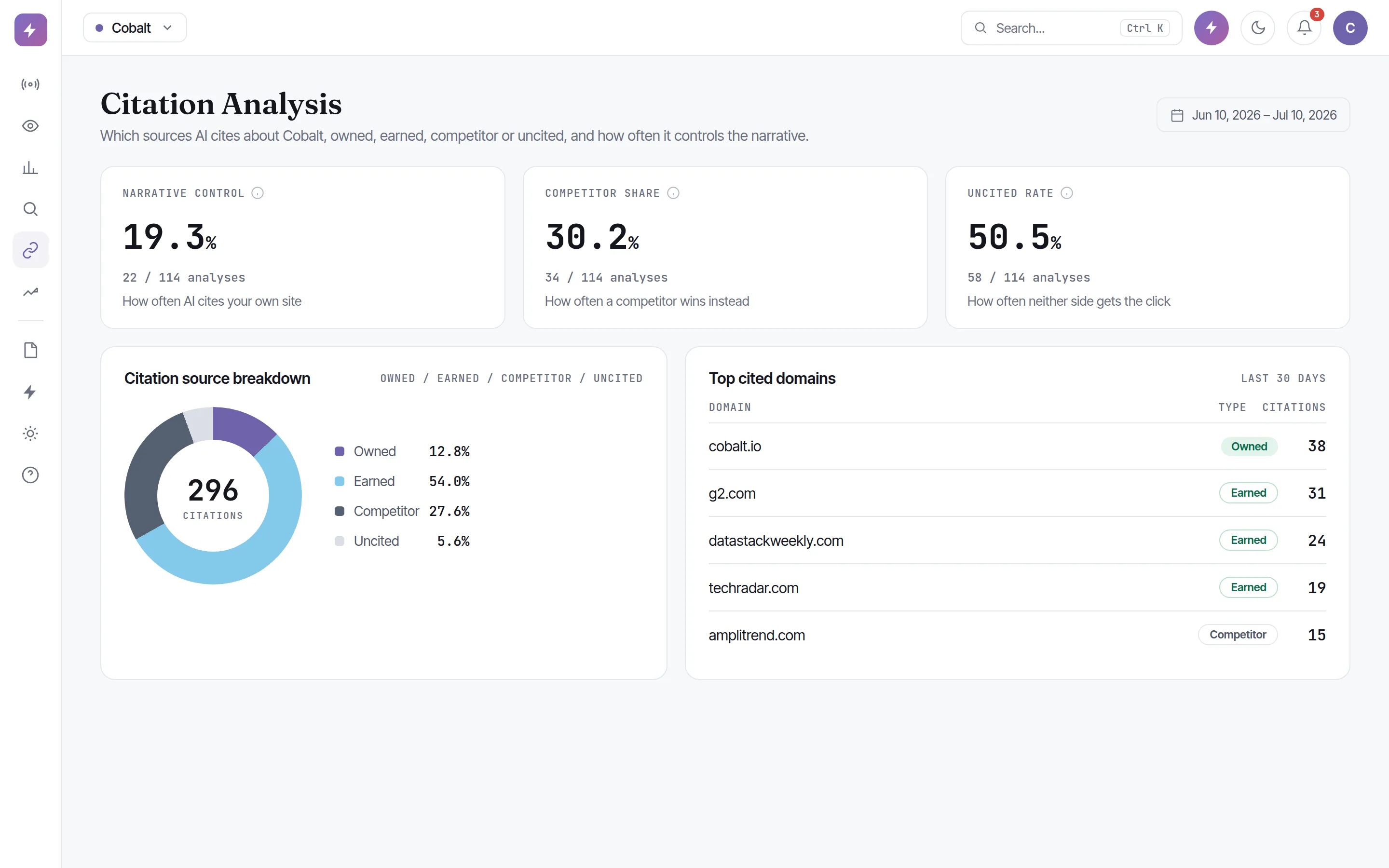Viewport: 1389px width, 868px height.
Task: Expand the Cobalt workspace dropdown
Action: [x=135, y=27]
